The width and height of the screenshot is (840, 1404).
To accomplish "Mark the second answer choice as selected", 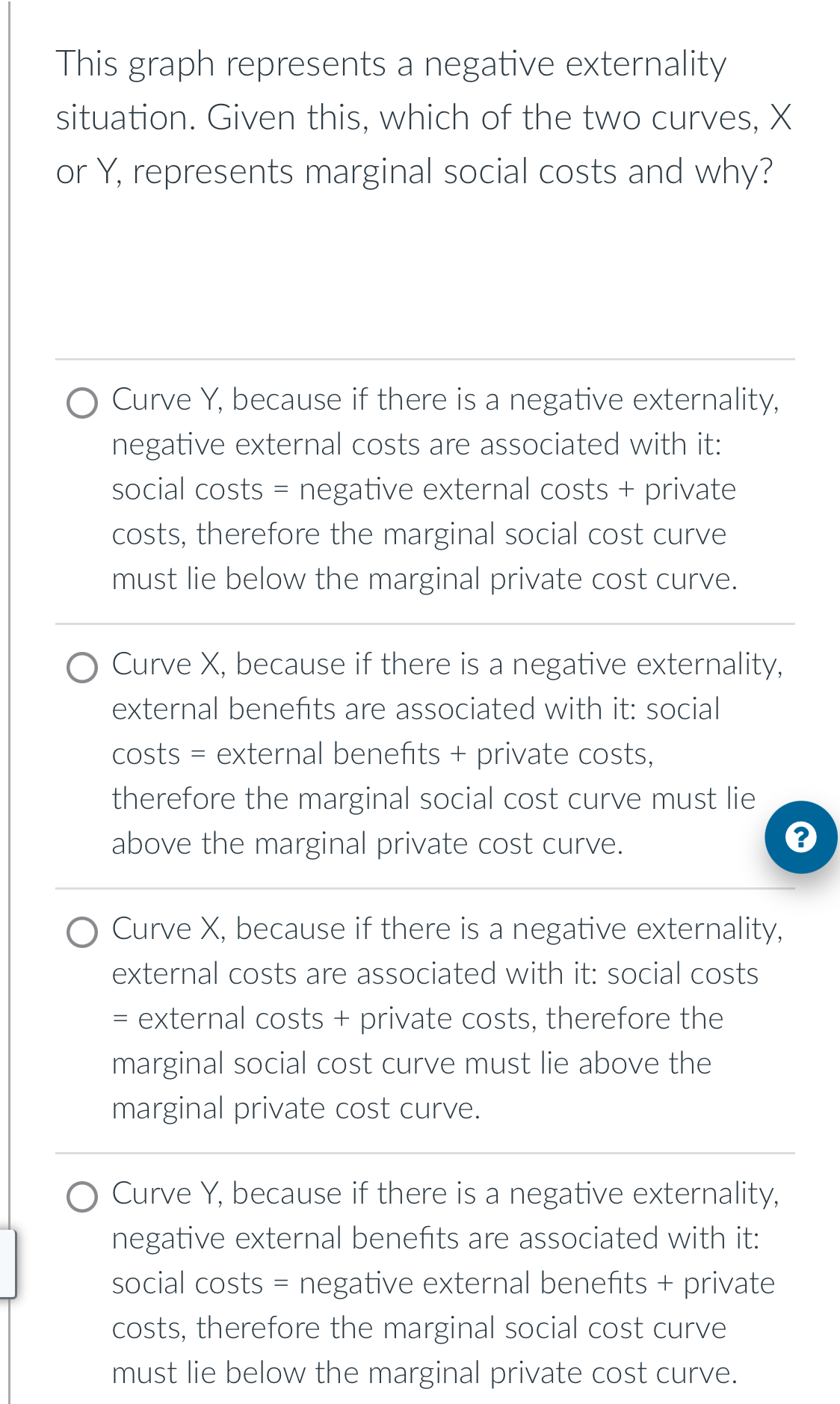I will tap(83, 667).
